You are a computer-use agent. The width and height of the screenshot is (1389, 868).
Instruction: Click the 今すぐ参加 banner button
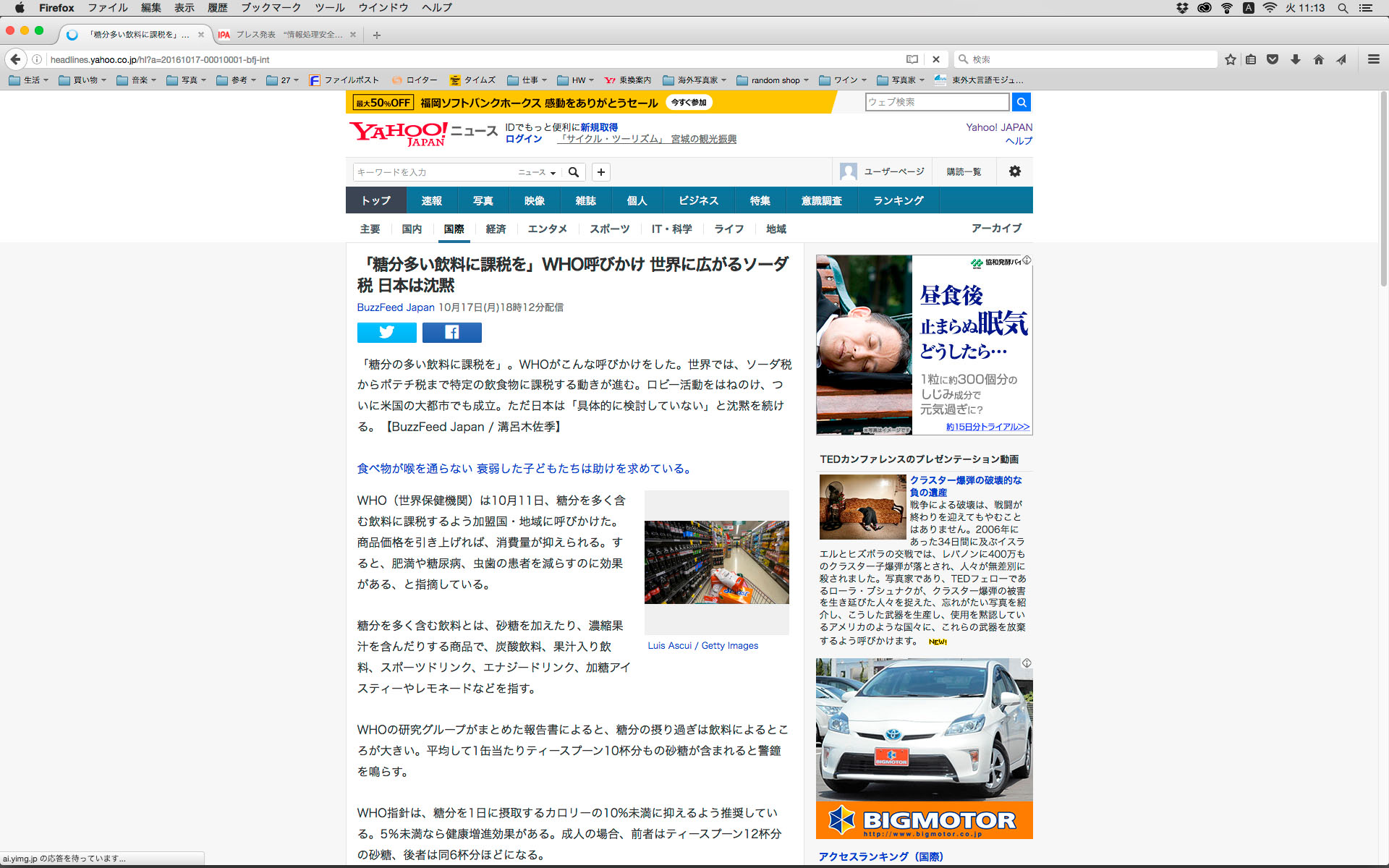tap(688, 103)
